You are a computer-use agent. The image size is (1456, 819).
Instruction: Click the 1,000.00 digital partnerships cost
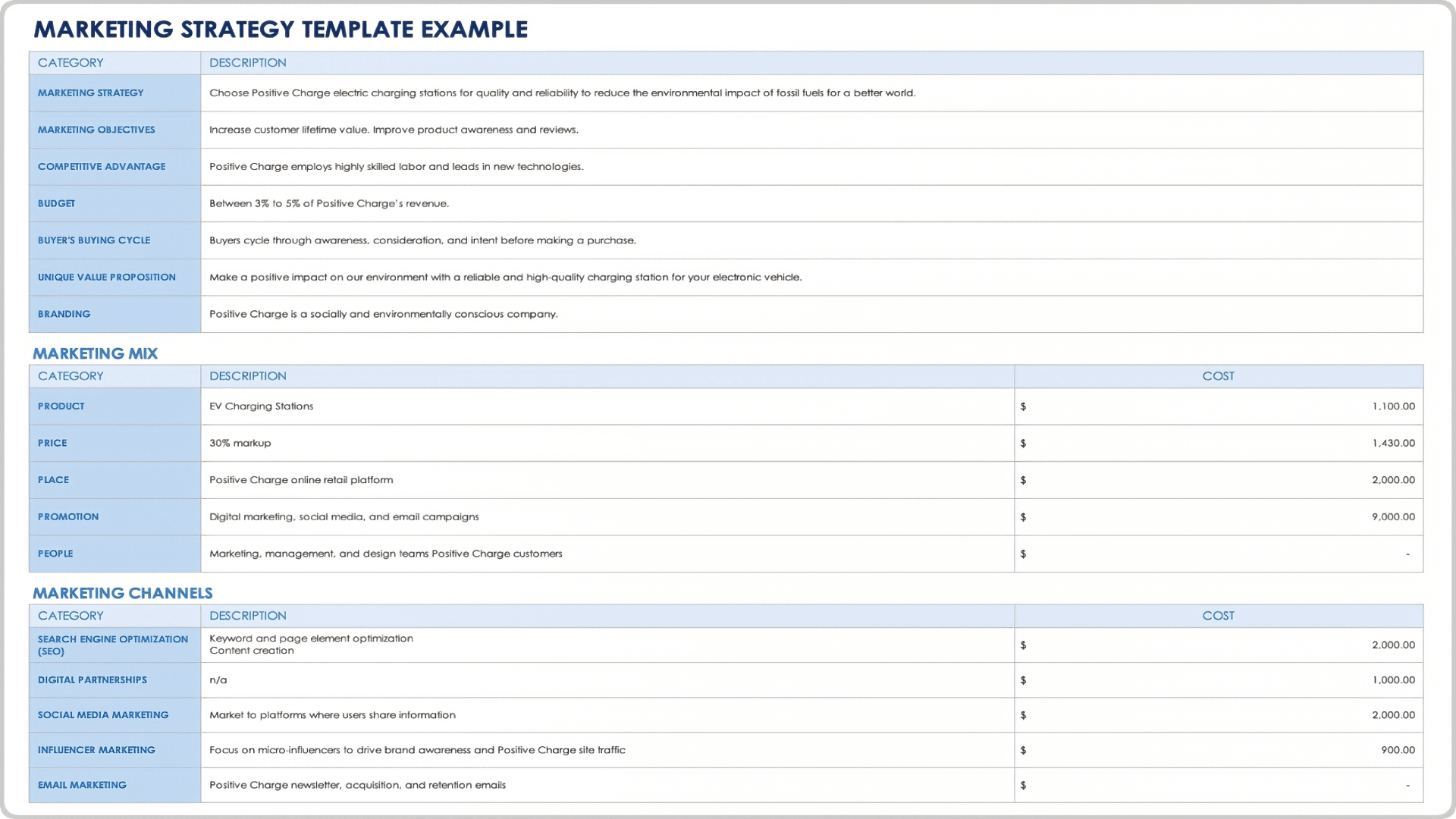[x=1393, y=680]
